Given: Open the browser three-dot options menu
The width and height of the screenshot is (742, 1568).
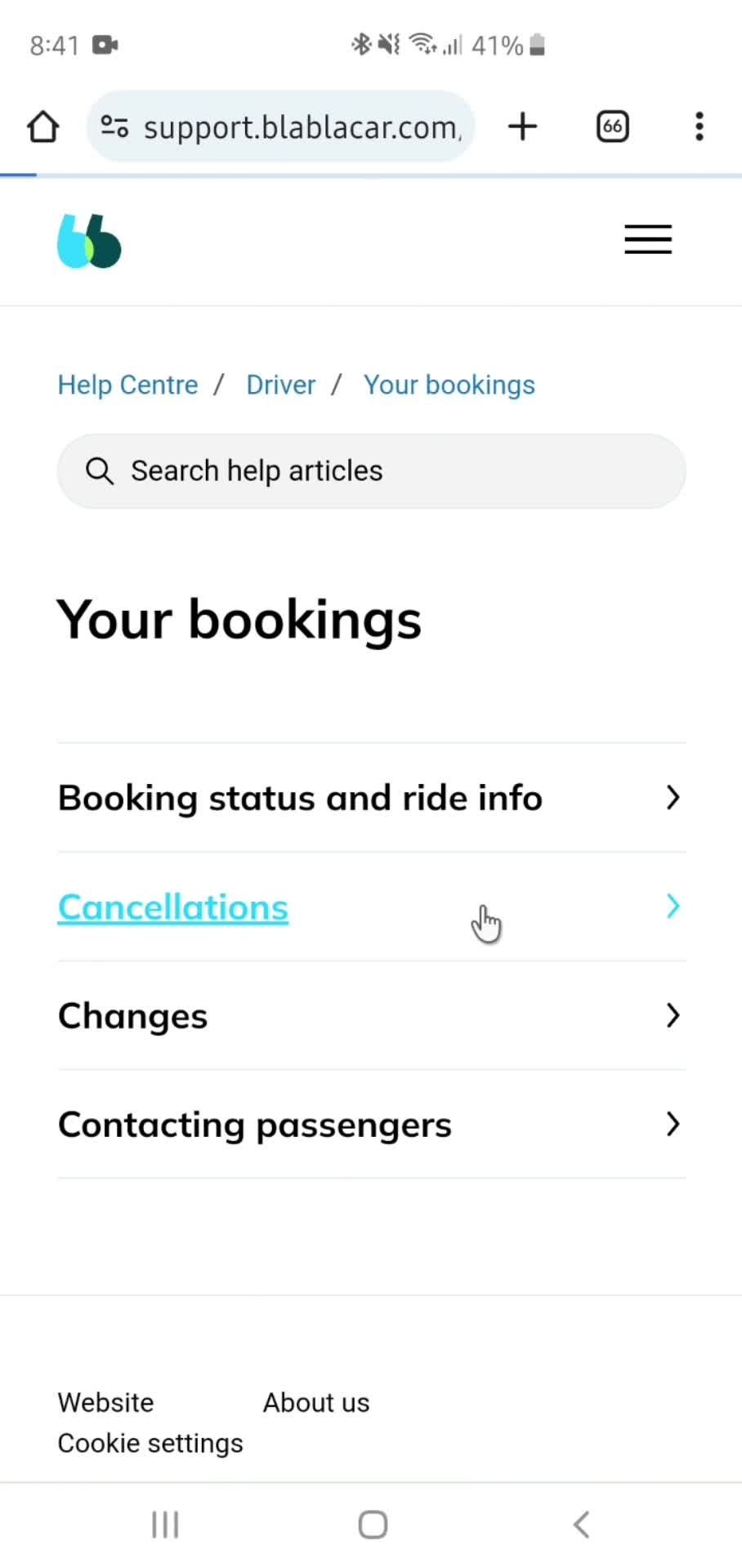Looking at the screenshot, I should (x=699, y=127).
